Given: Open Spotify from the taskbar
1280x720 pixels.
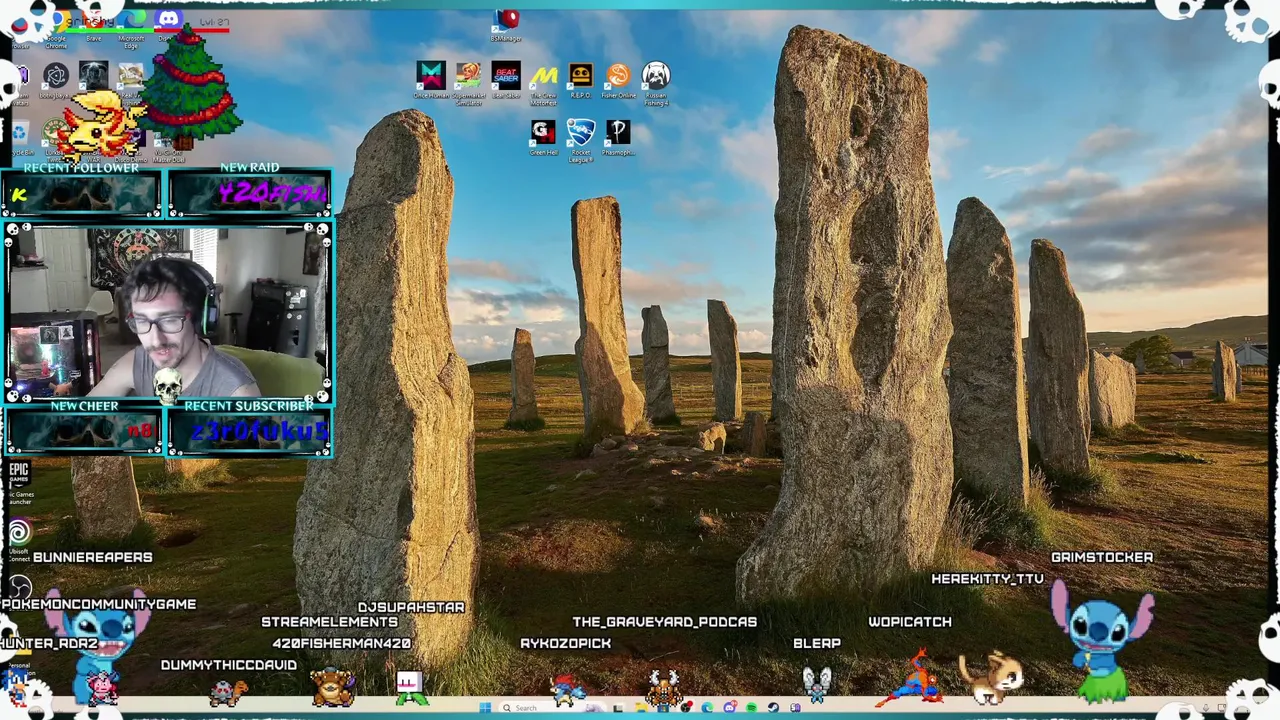Looking at the screenshot, I should click(x=751, y=708).
